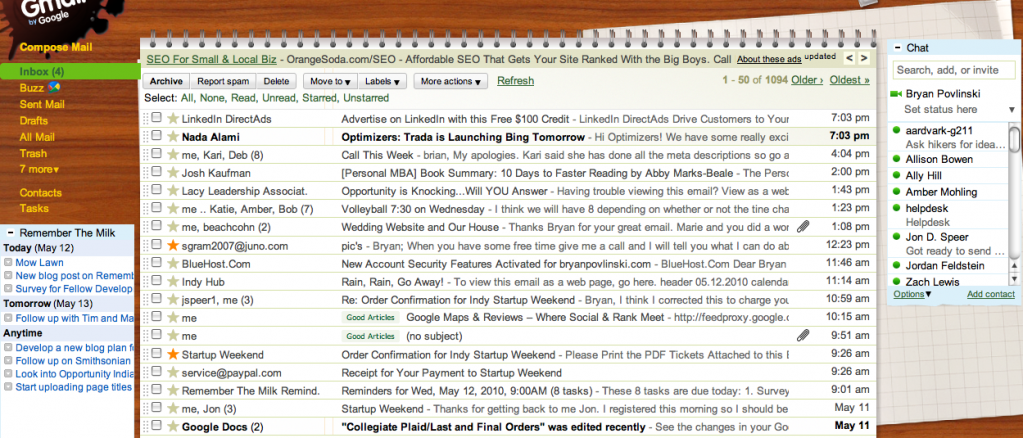Viewport: 1023px width, 438px height.
Task: Click the Delete button
Action: [x=277, y=82]
